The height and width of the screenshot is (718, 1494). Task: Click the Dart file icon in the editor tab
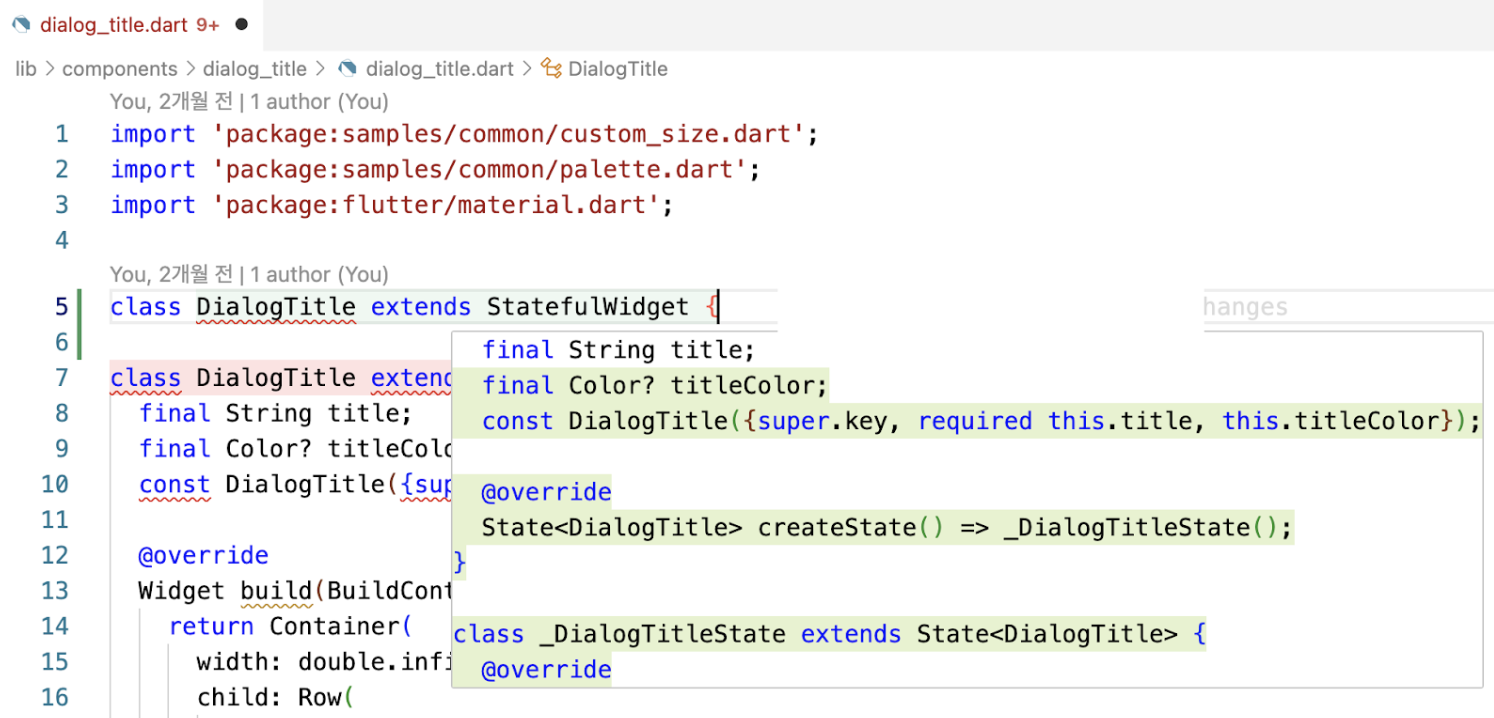21,25
